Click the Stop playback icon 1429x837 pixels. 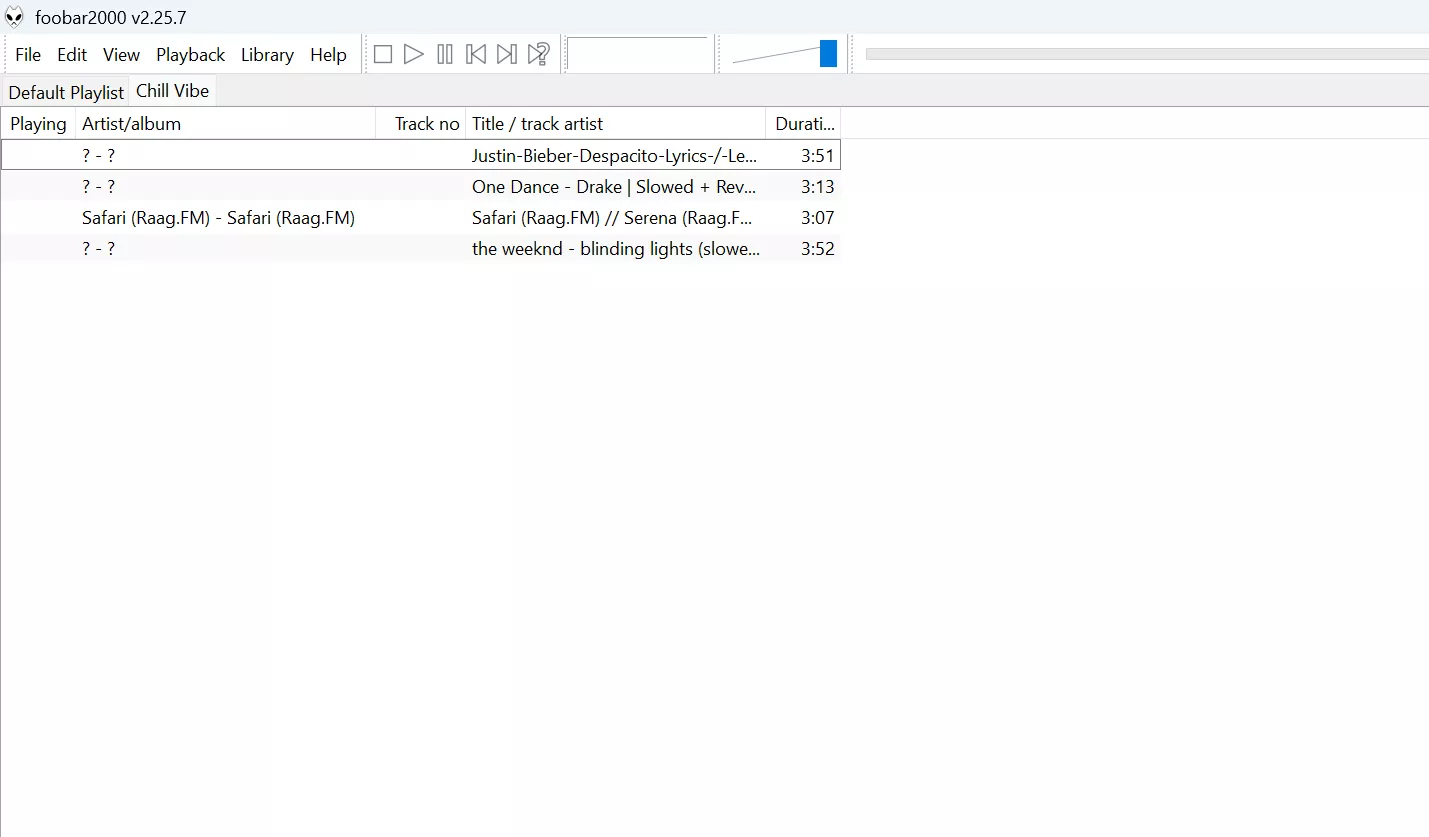pos(383,54)
